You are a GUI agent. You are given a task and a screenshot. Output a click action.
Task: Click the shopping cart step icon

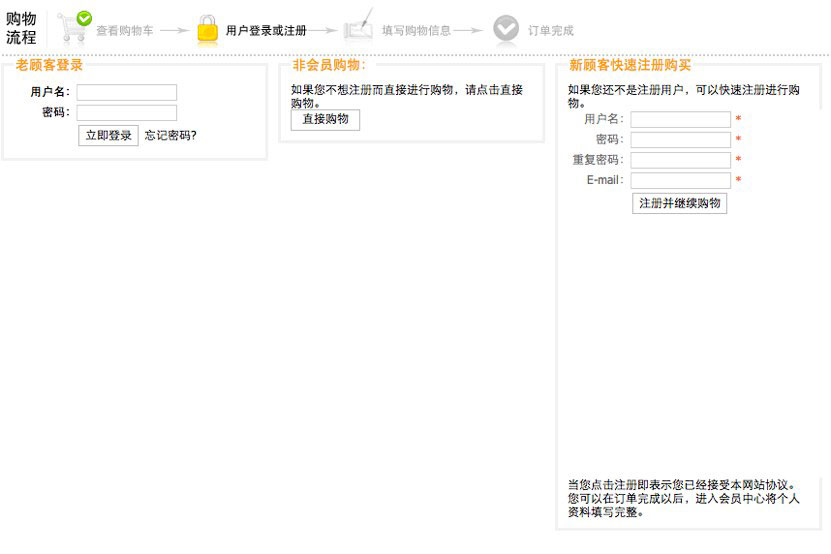tap(74, 27)
